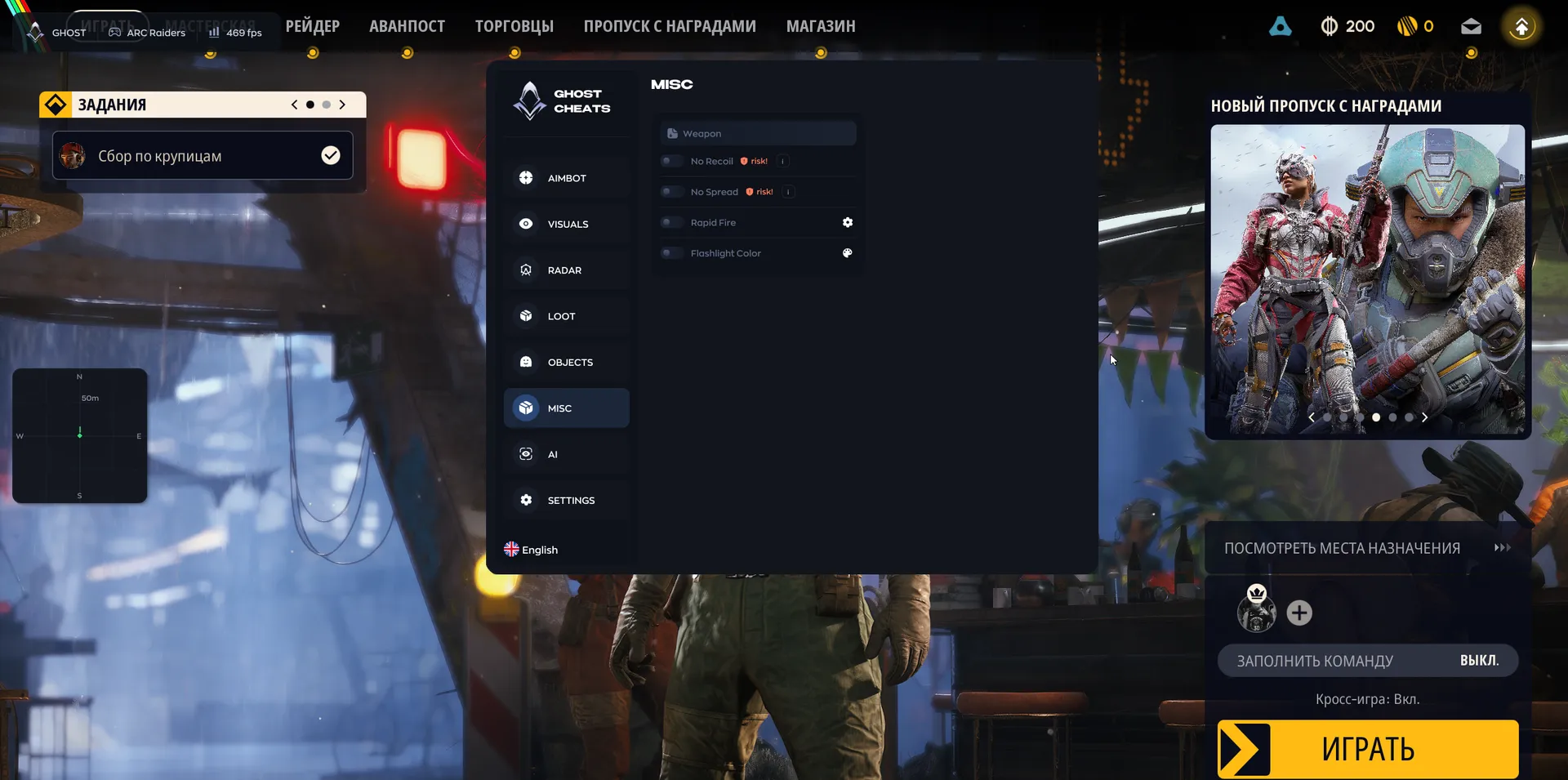The width and height of the screenshot is (1568, 780).
Task: Go to previous quest with left chevron
Action: [x=294, y=105]
